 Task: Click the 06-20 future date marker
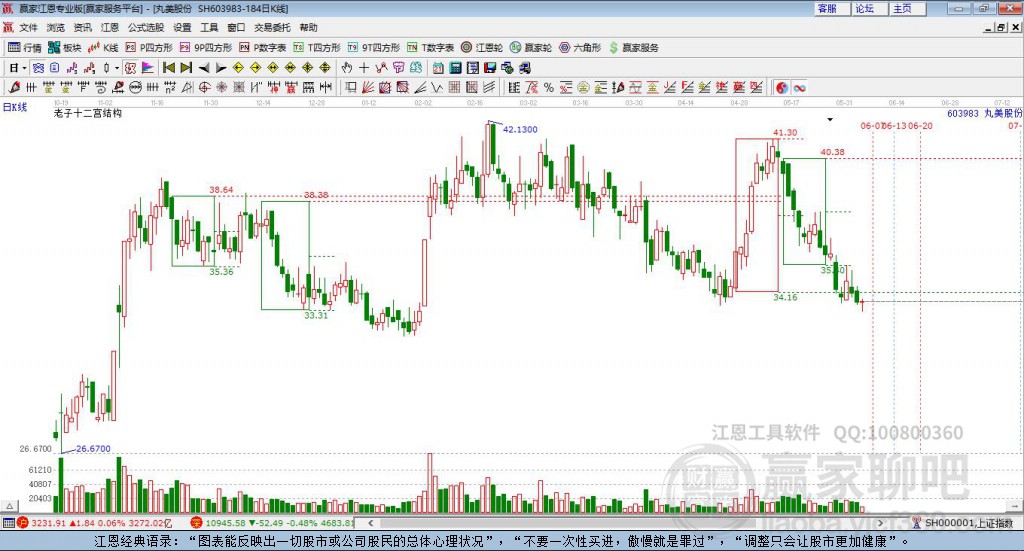click(920, 125)
